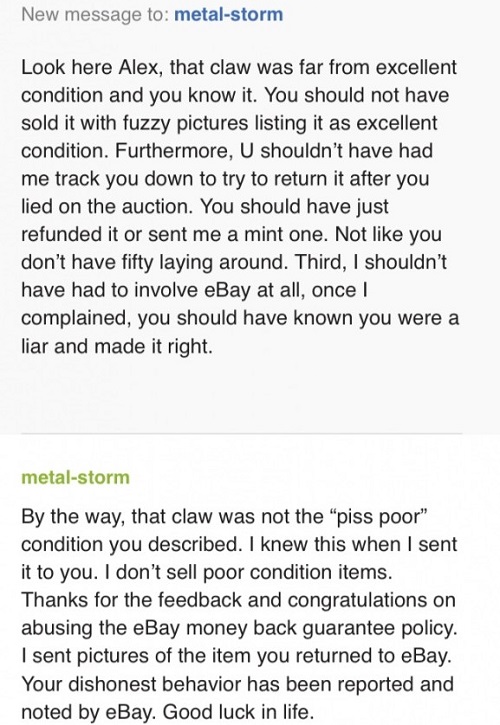Click the horizontal divider between messages
The width and height of the screenshot is (500, 725).
point(241,434)
